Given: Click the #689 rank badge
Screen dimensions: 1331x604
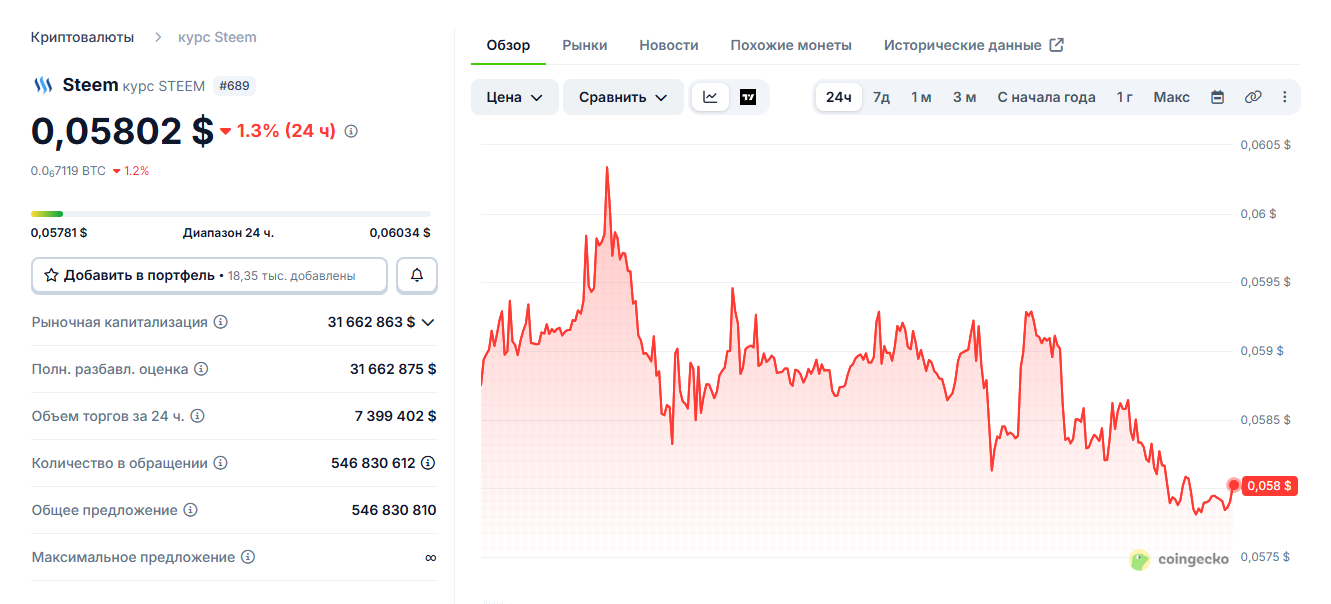Looking at the screenshot, I should point(234,86).
